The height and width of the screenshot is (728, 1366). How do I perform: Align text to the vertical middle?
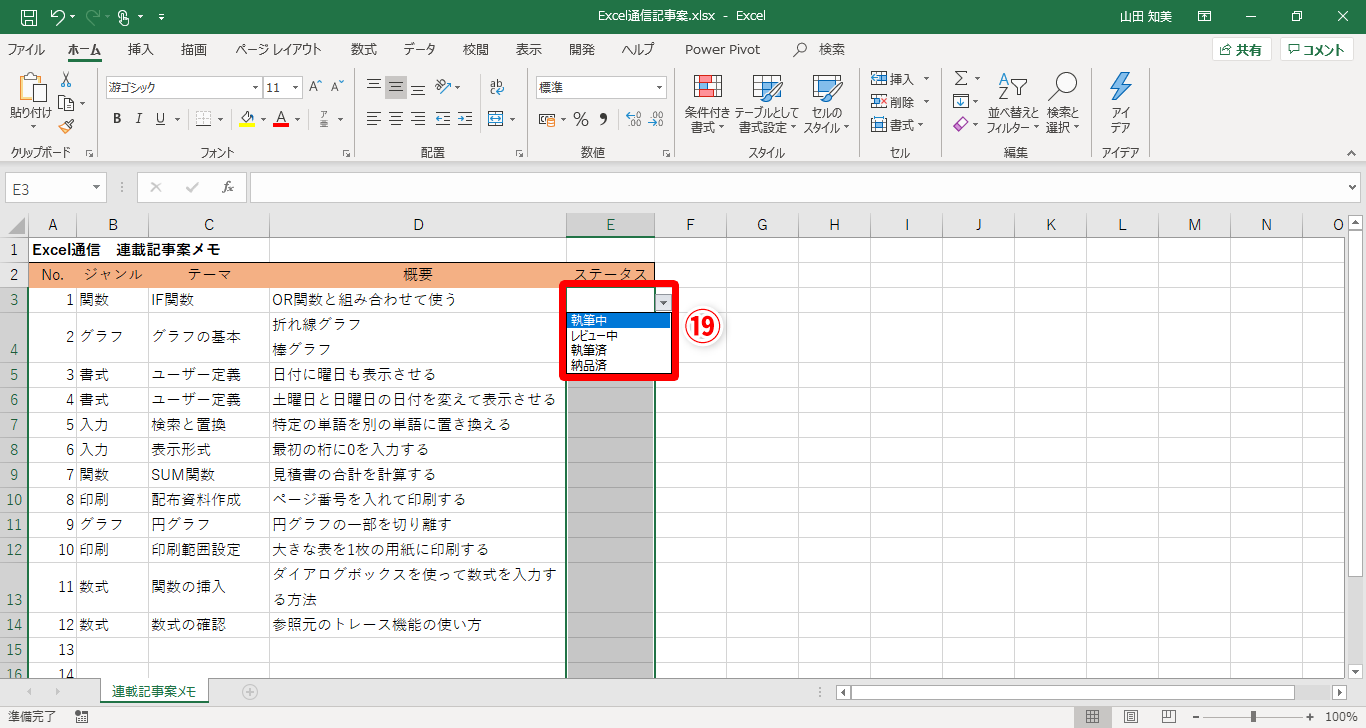coord(396,87)
